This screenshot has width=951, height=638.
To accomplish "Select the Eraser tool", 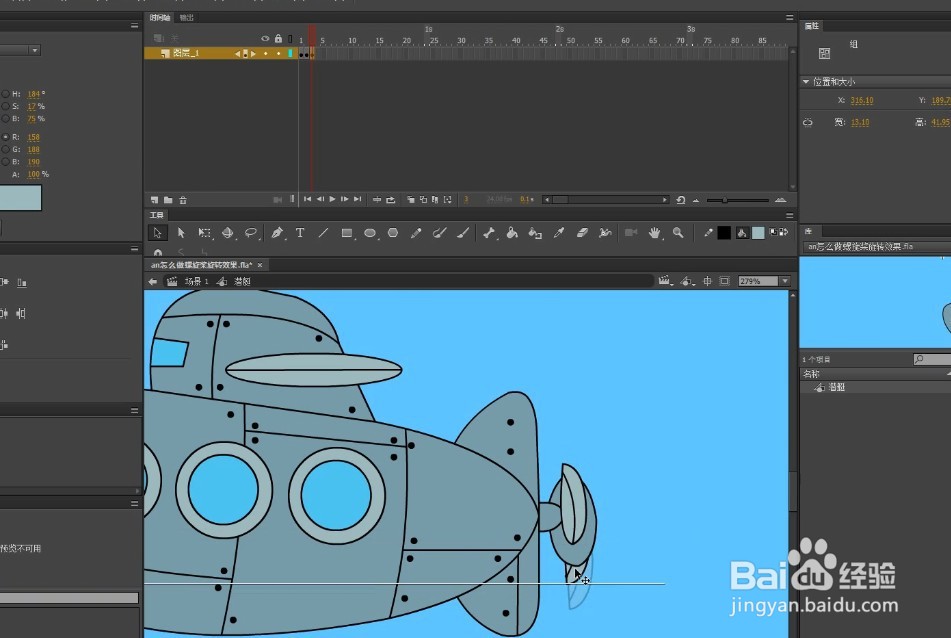I will click(582, 233).
